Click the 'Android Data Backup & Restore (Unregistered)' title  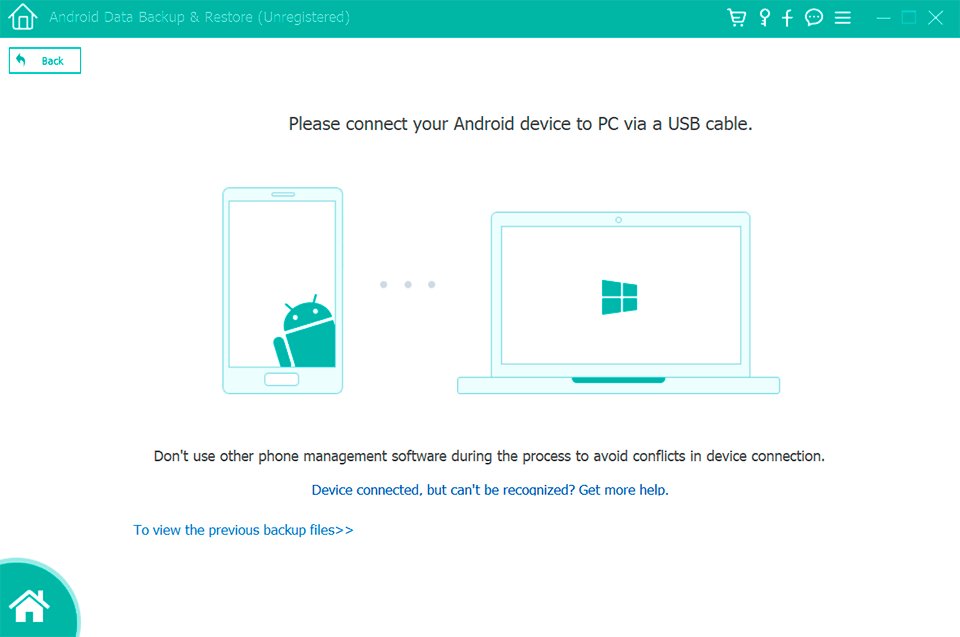pyautogui.click(x=200, y=17)
